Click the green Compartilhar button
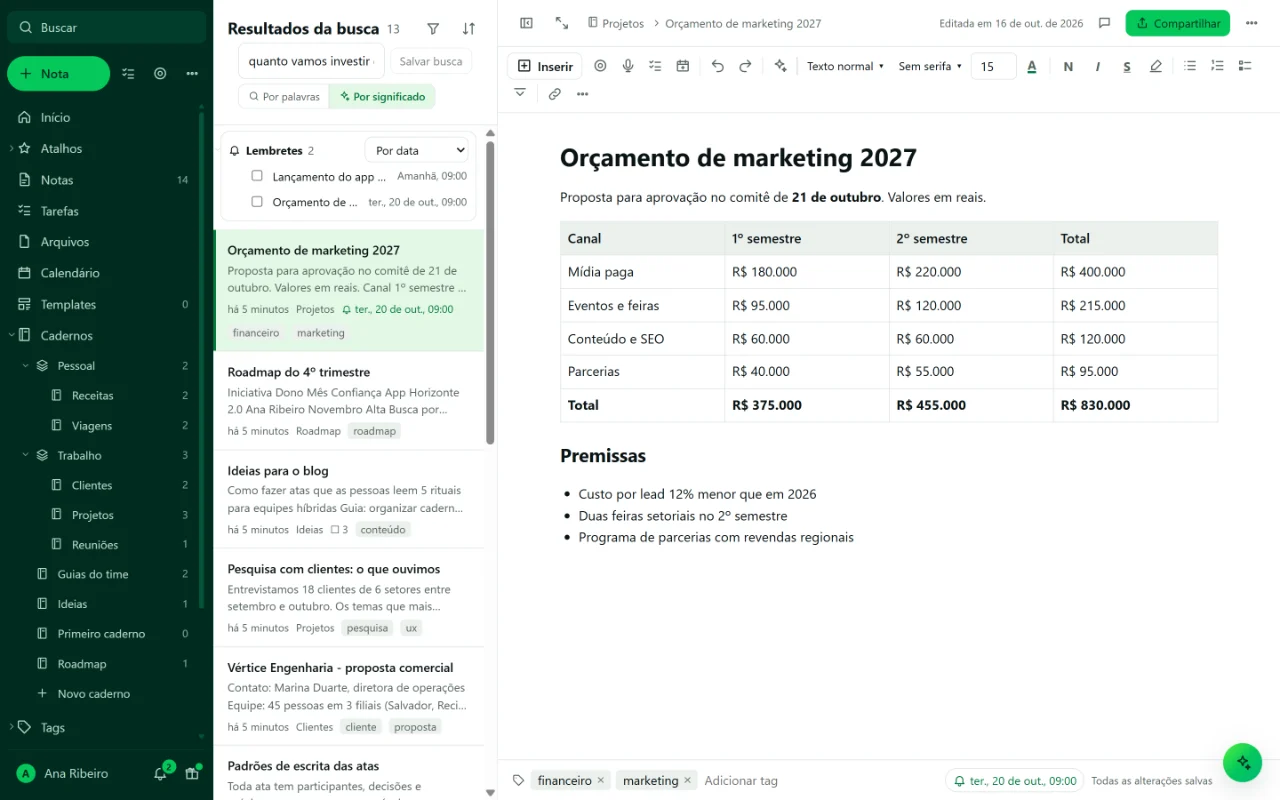The image size is (1280, 800). click(1177, 23)
